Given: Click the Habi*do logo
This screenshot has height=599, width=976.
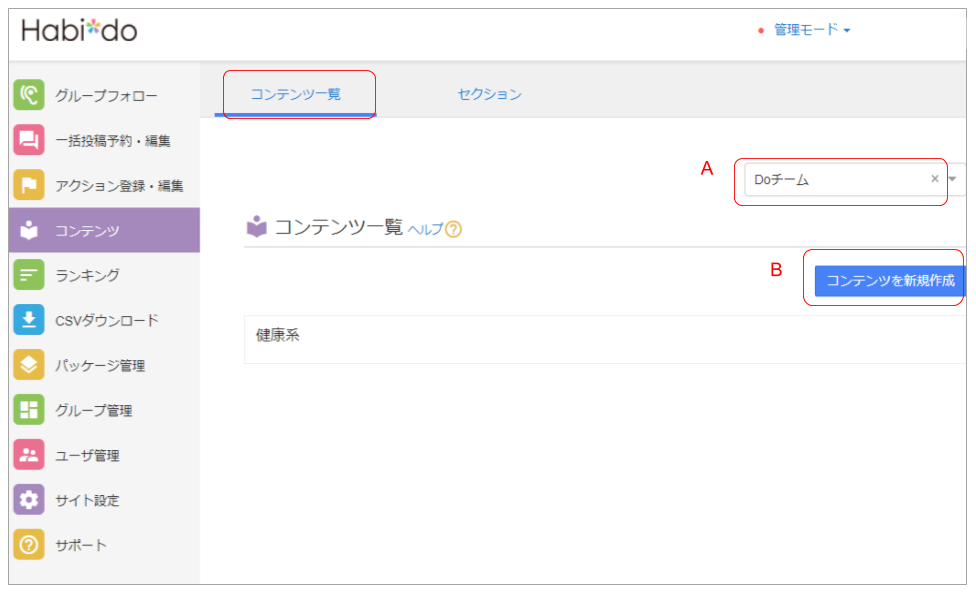Looking at the screenshot, I should coord(80,30).
